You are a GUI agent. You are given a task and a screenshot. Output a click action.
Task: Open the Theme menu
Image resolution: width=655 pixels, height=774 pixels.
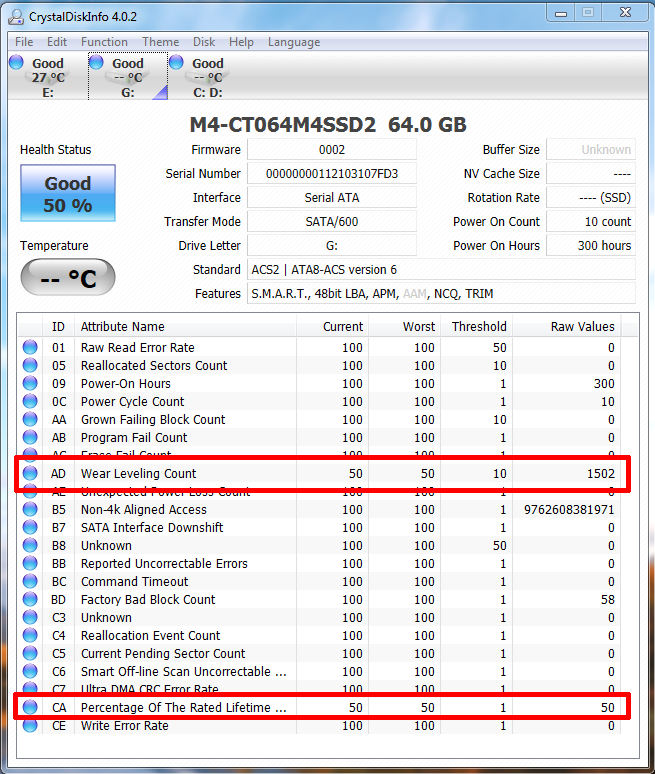(160, 42)
